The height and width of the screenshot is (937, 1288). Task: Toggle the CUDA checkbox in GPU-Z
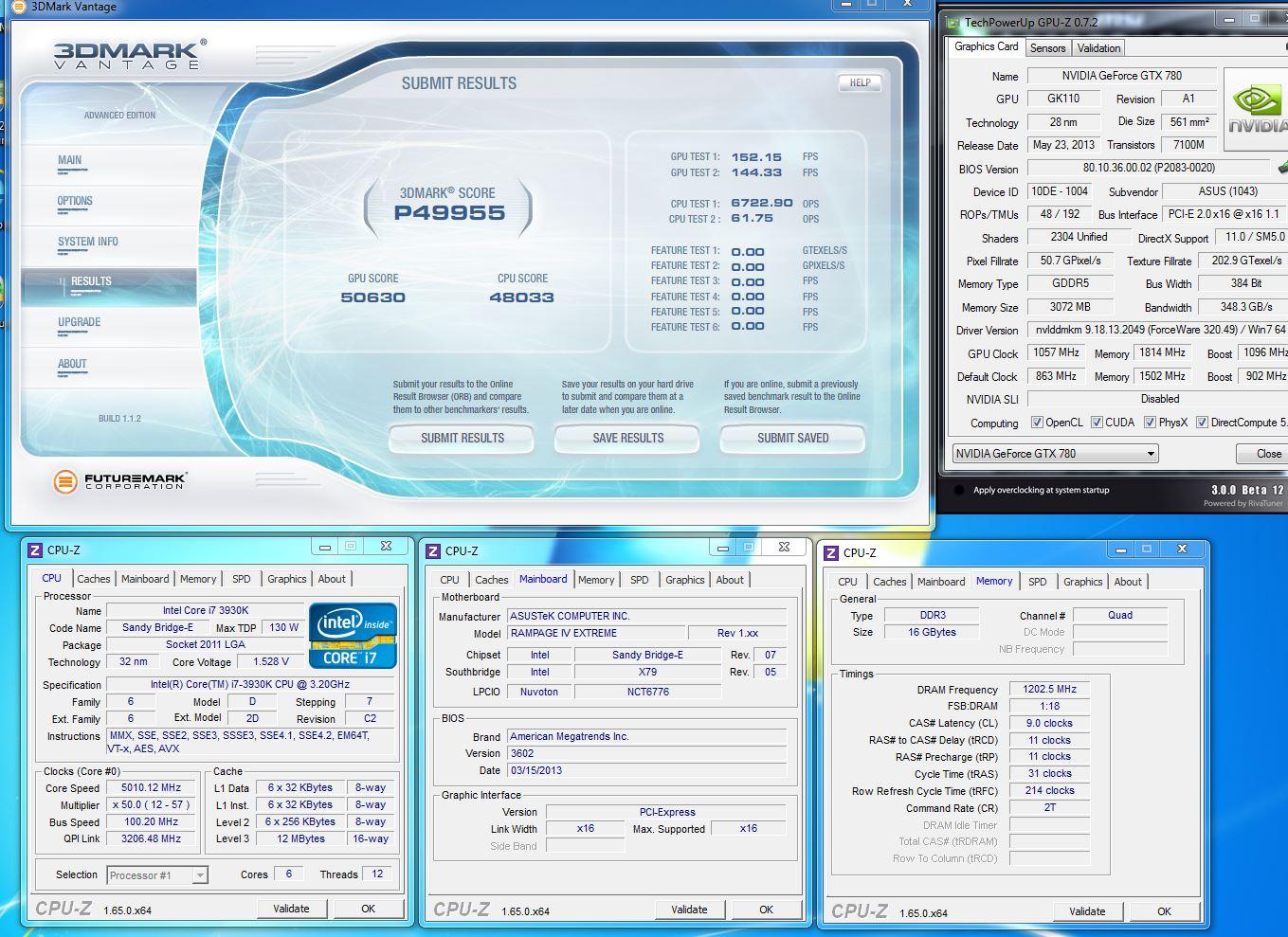point(1097,423)
